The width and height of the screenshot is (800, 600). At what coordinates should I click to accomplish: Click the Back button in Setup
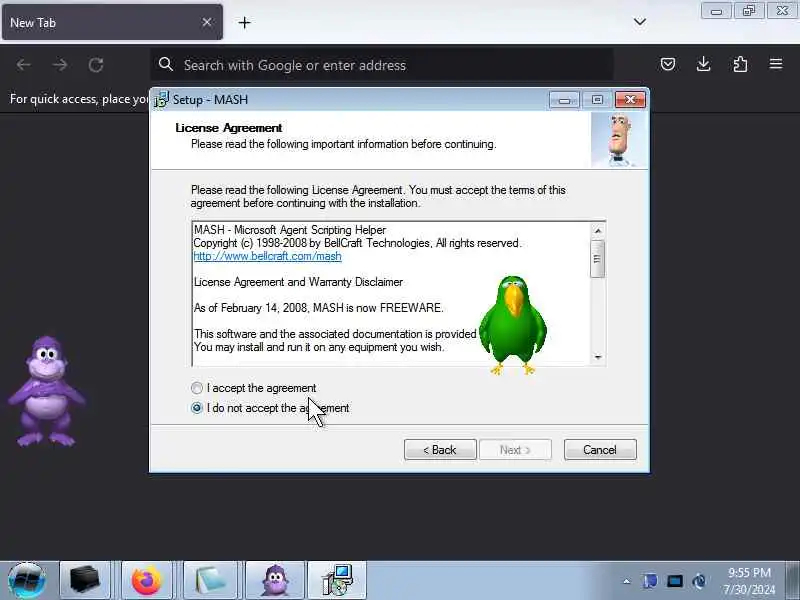click(x=440, y=449)
